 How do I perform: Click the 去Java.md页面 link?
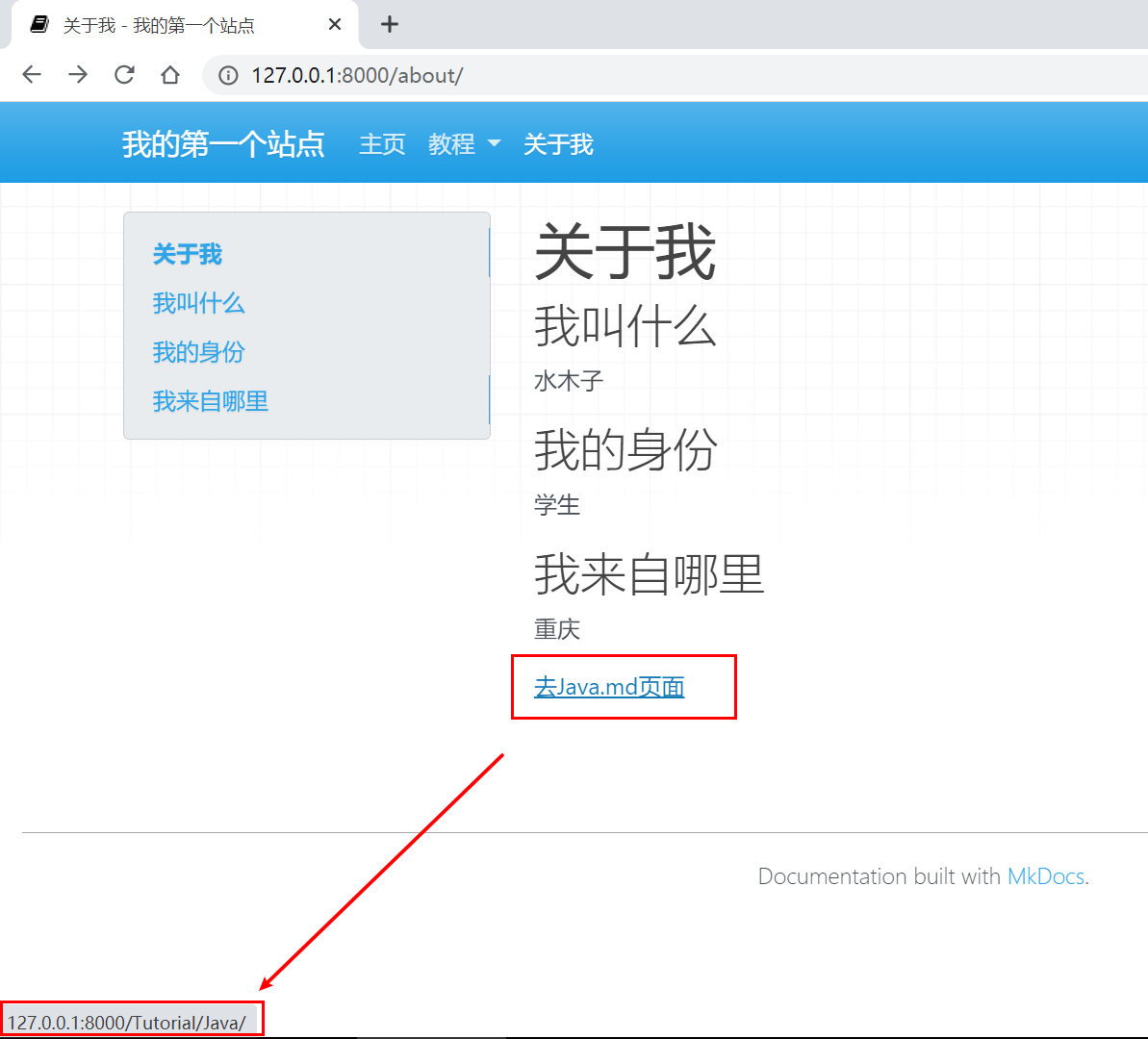(x=608, y=687)
